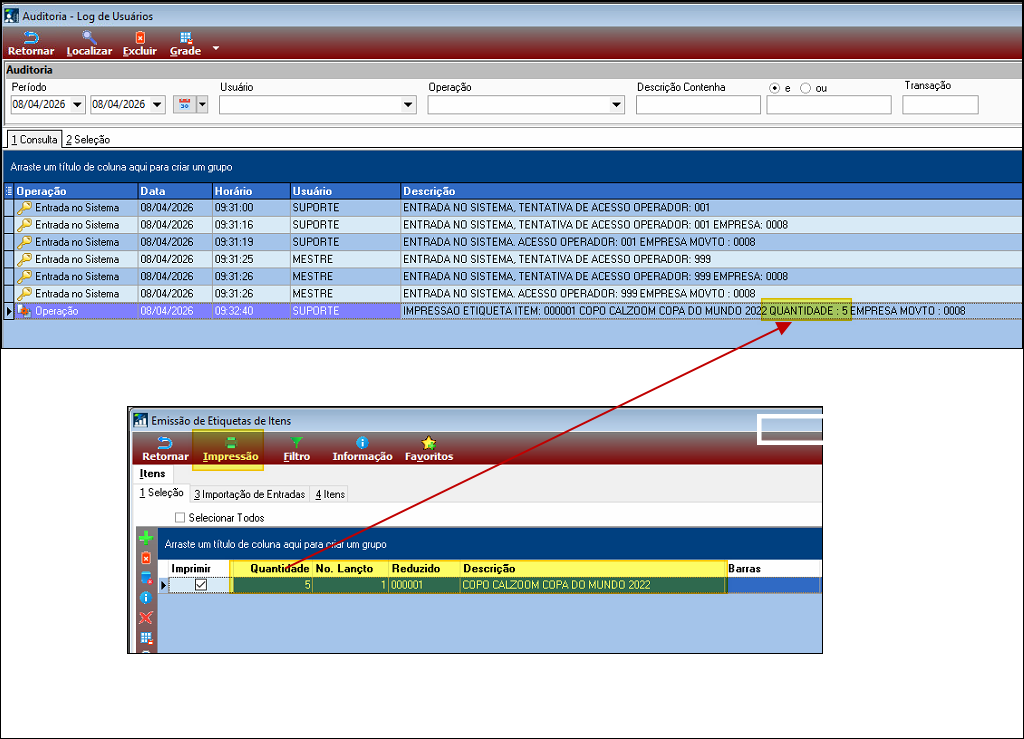This screenshot has width=1024, height=739.
Task: Click the Descrição Contenha input field
Action: click(x=698, y=105)
